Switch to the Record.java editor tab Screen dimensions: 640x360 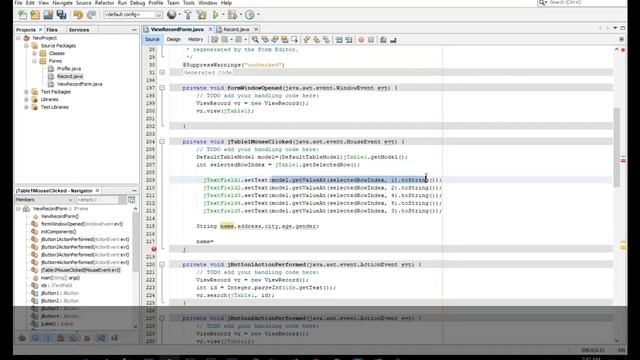236,29
